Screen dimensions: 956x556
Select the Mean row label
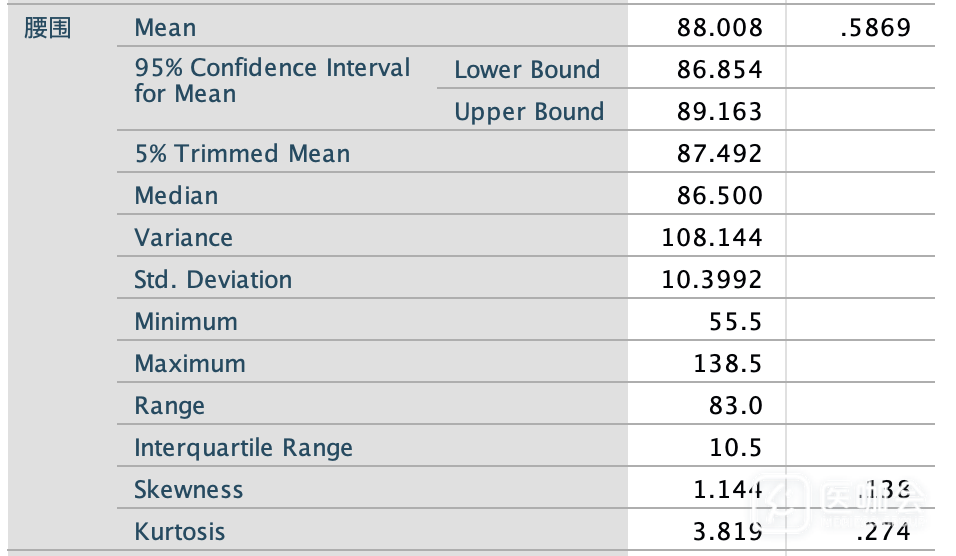tap(165, 28)
